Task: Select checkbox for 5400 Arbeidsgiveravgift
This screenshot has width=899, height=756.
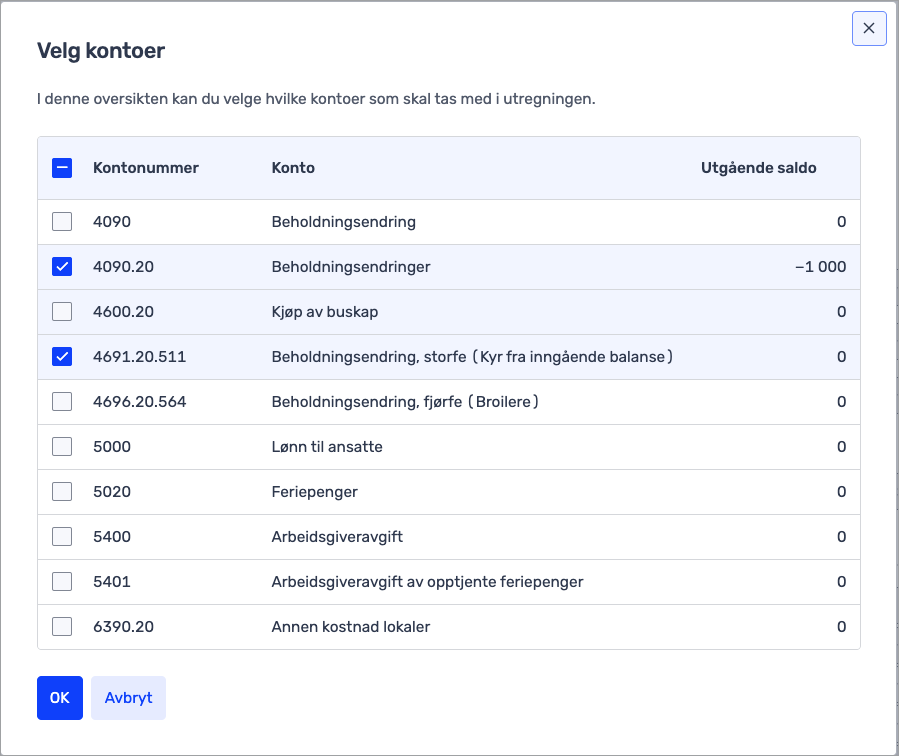Action: tap(62, 537)
